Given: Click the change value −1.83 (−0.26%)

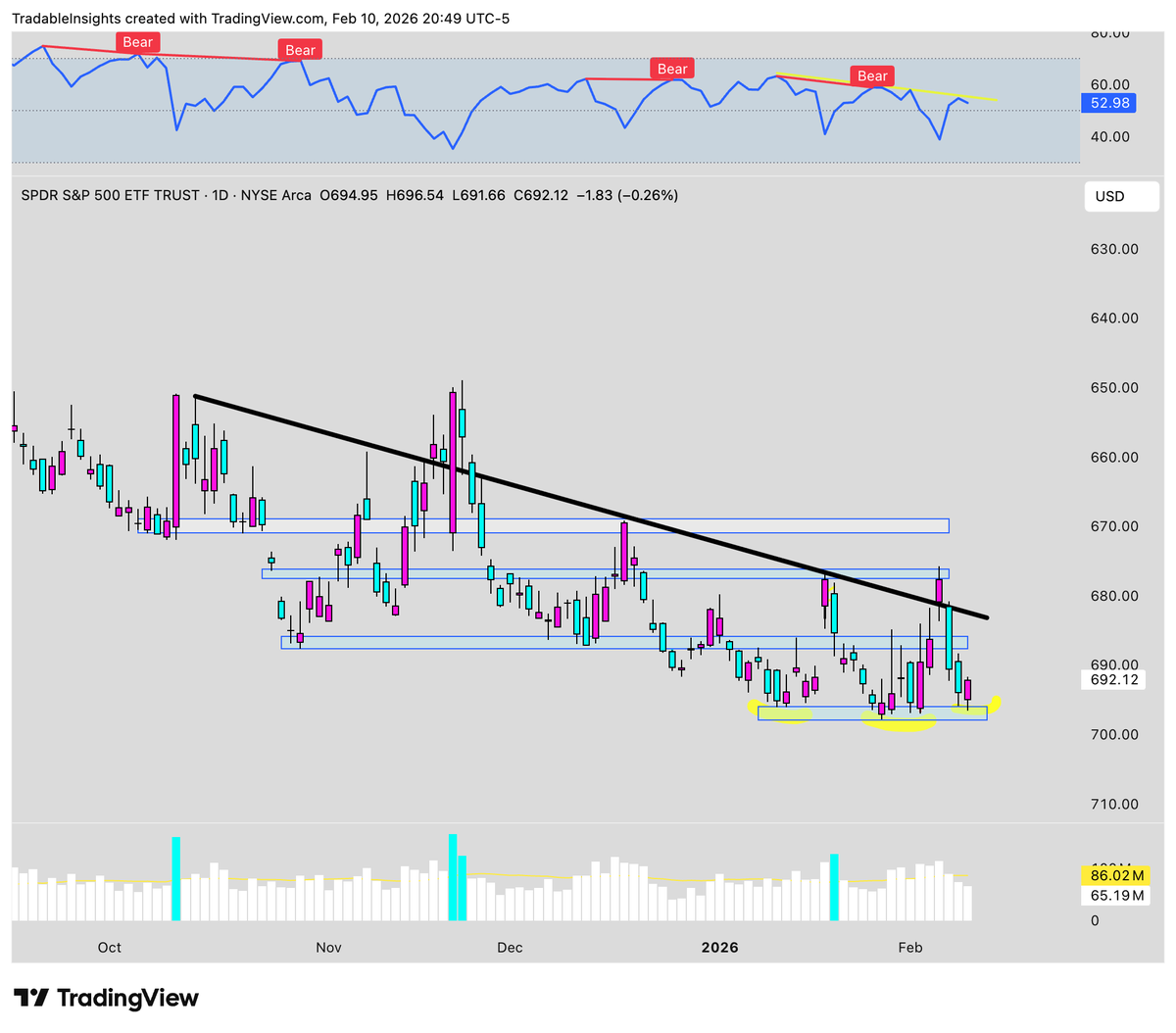Looking at the screenshot, I should (627, 195).
